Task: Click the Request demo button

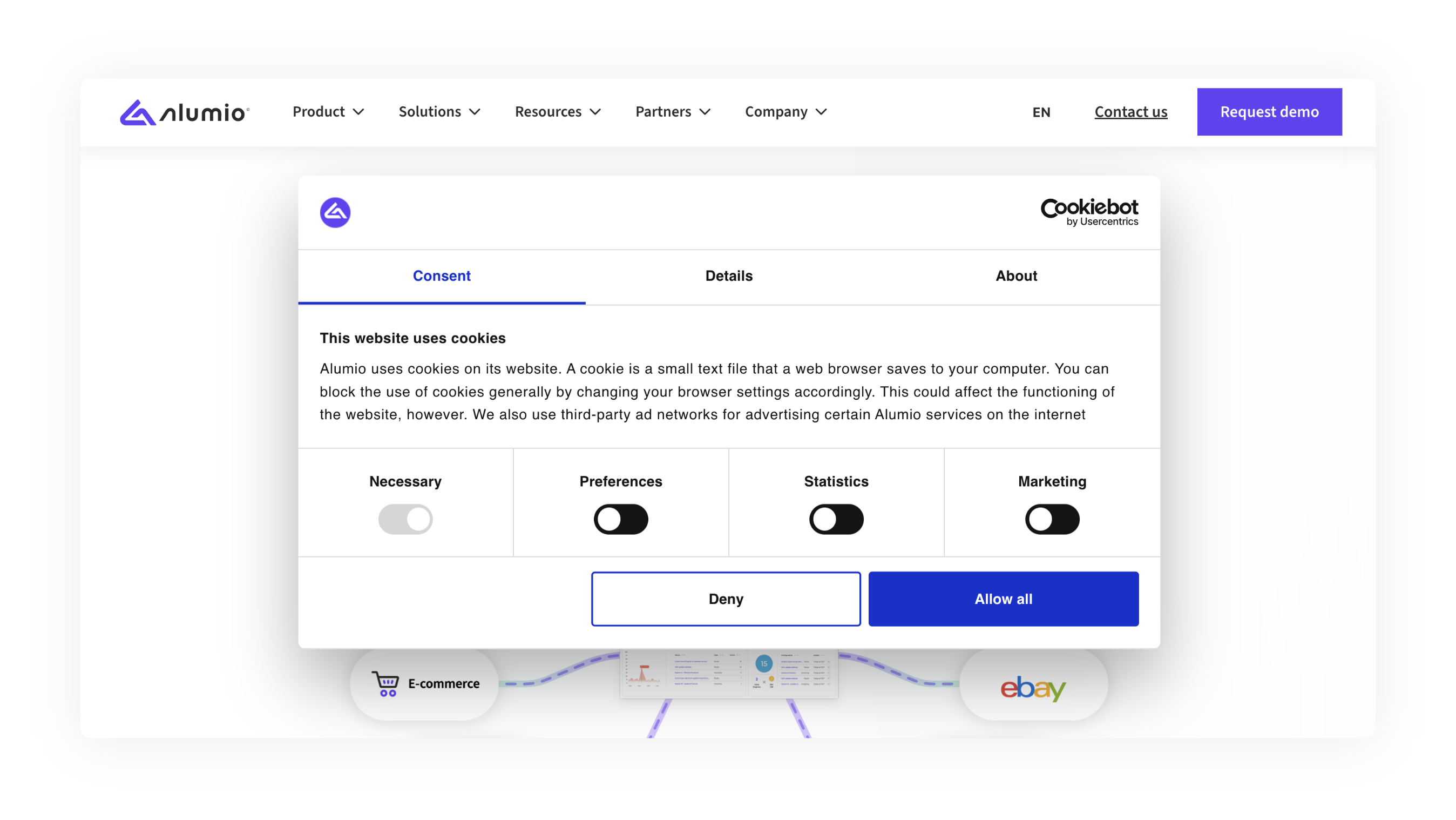Action: (1269, 112)
